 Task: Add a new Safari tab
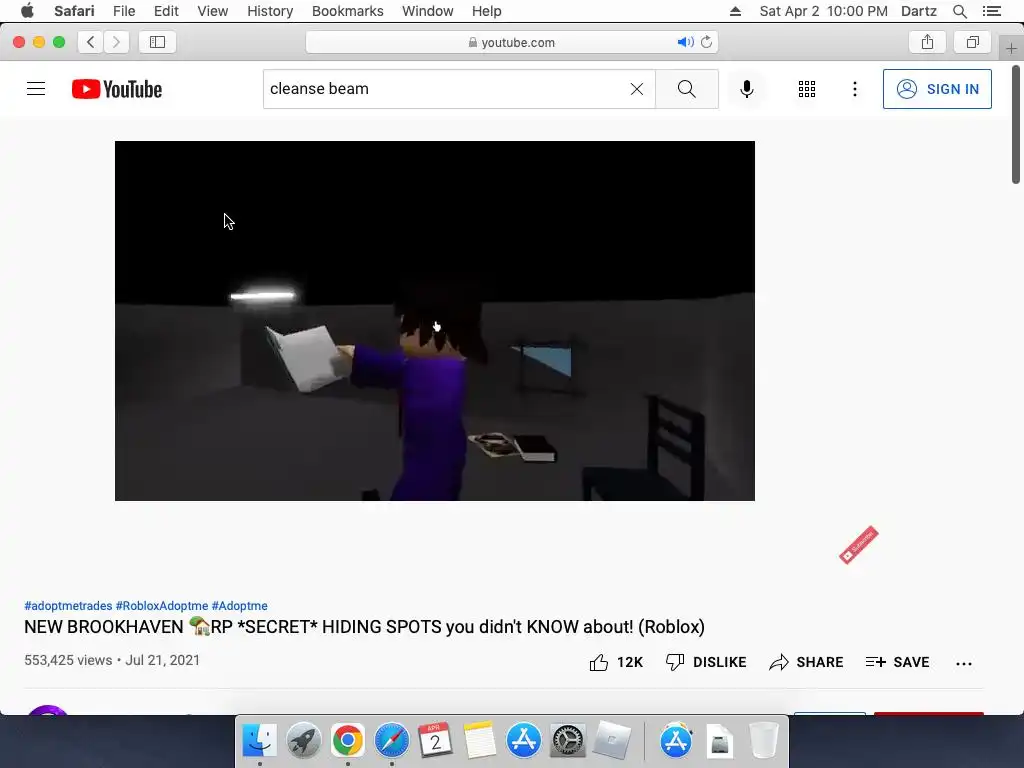pos(1011,48)
